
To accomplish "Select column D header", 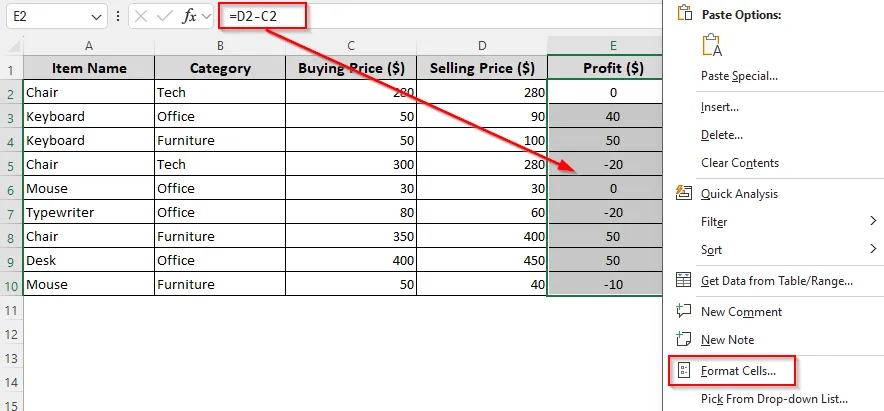I will click(x=482, y=46).
